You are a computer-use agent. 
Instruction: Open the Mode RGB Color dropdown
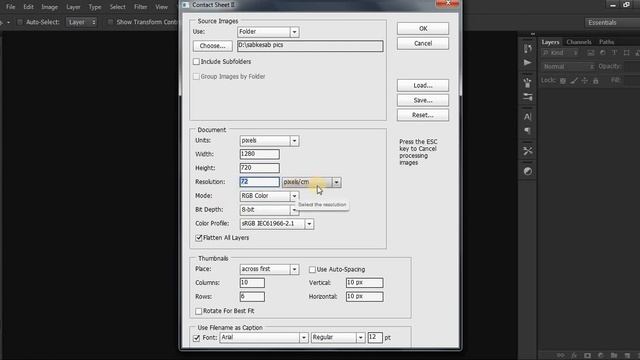click(294, 196)
